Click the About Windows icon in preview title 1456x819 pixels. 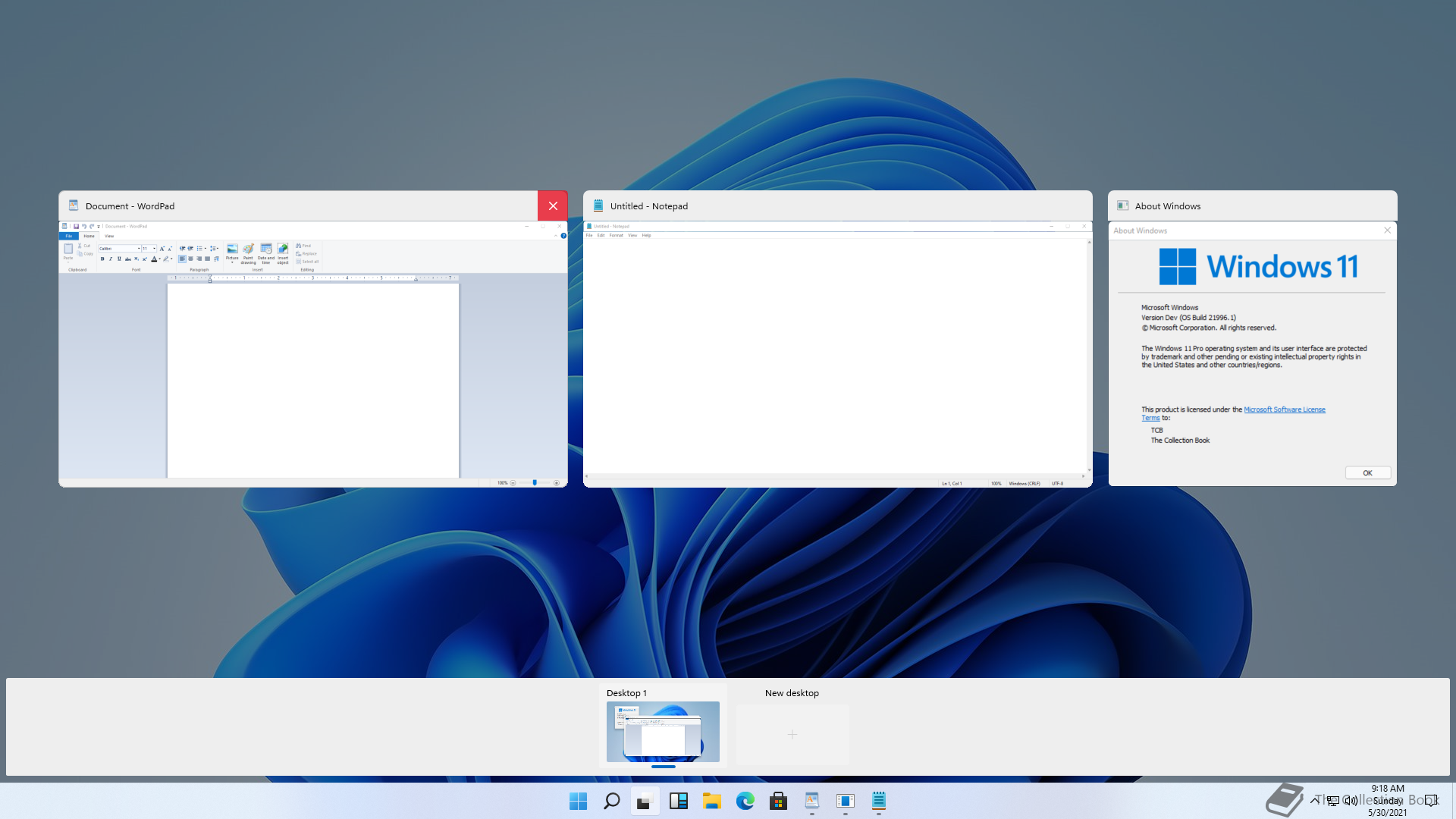(1123, 206)
